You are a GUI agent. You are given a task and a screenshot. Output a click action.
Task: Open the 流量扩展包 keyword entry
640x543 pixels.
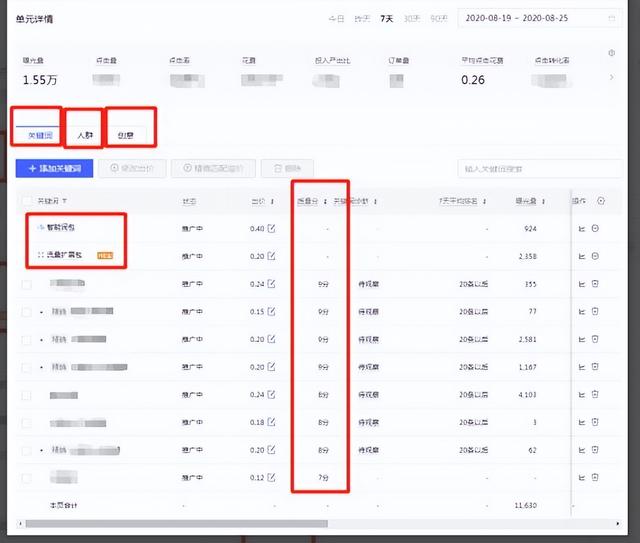point(64,255)
